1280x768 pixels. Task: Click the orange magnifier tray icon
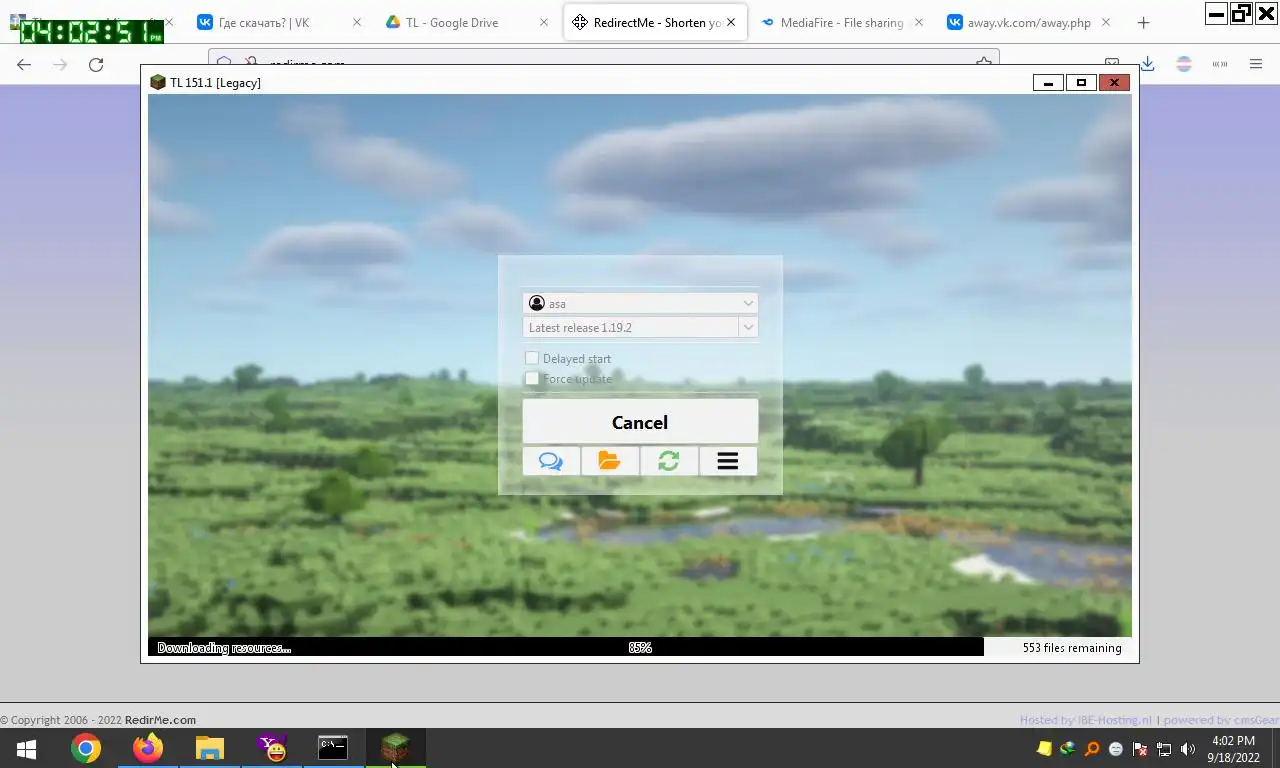click(x=1092, y=748)
